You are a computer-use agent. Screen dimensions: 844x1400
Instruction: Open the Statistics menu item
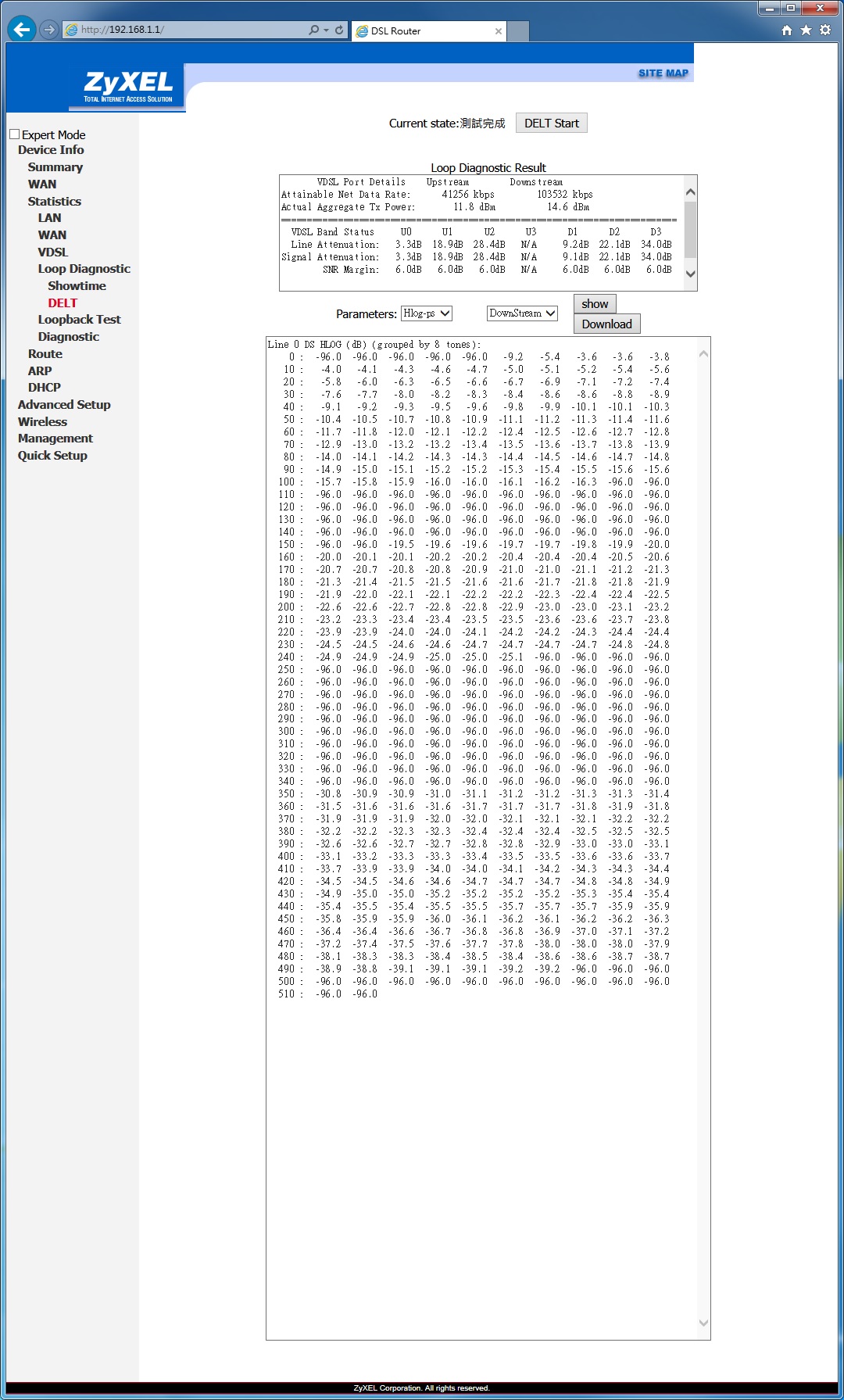coord(55,202)
